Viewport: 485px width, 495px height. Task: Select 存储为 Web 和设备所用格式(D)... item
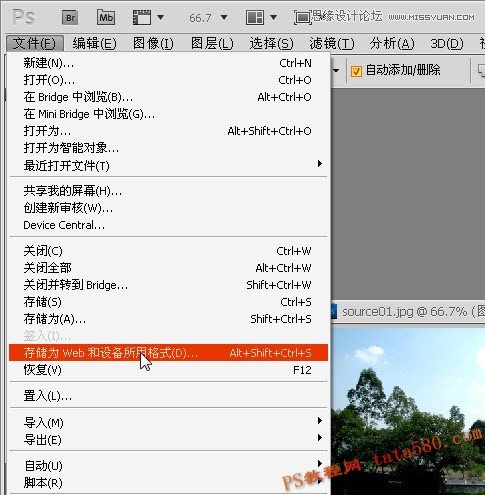click(168, 353)
